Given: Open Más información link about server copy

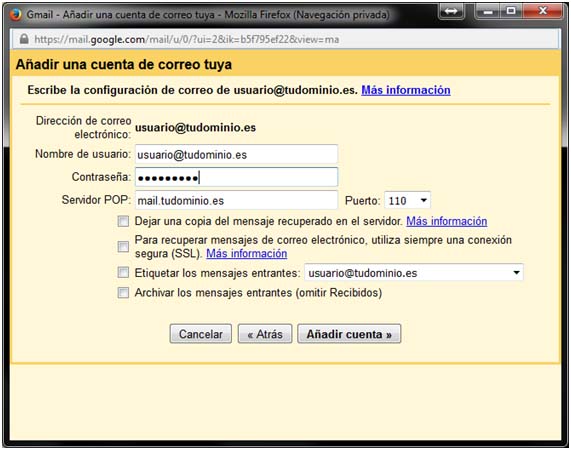Looking at the screenshot, I should (446, 221).
